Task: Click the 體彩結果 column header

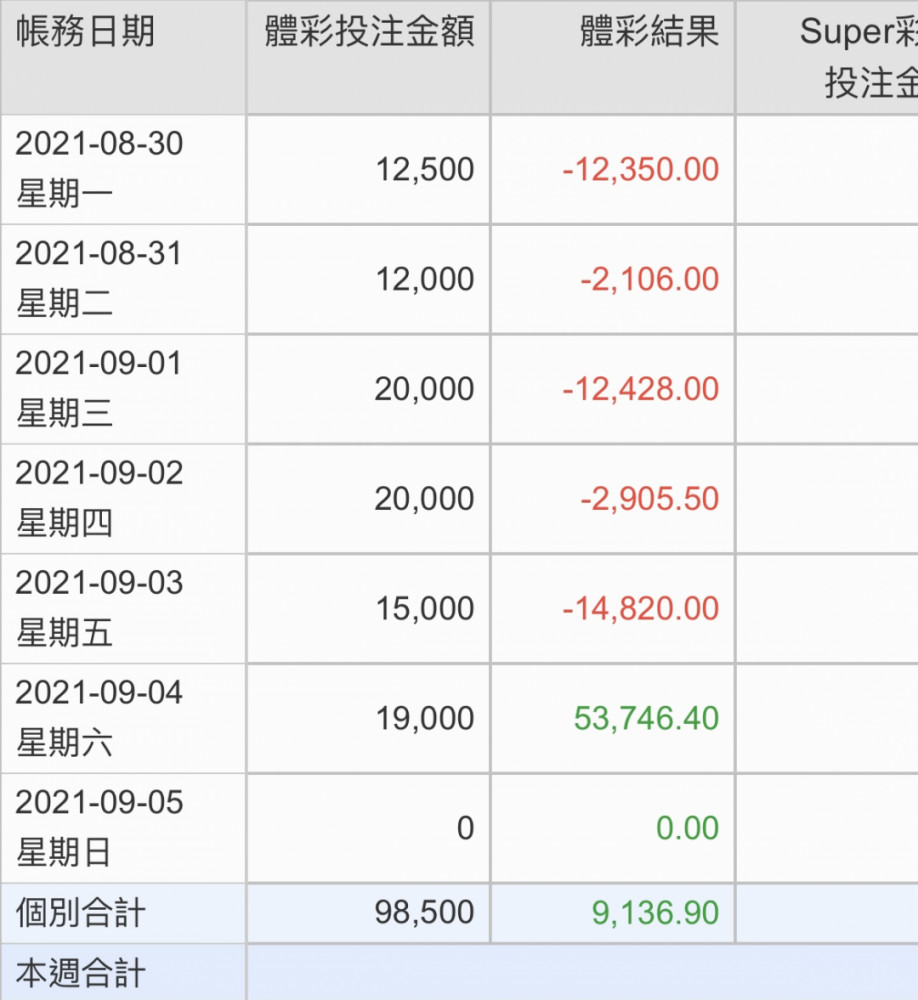Action: click(649, 33)
